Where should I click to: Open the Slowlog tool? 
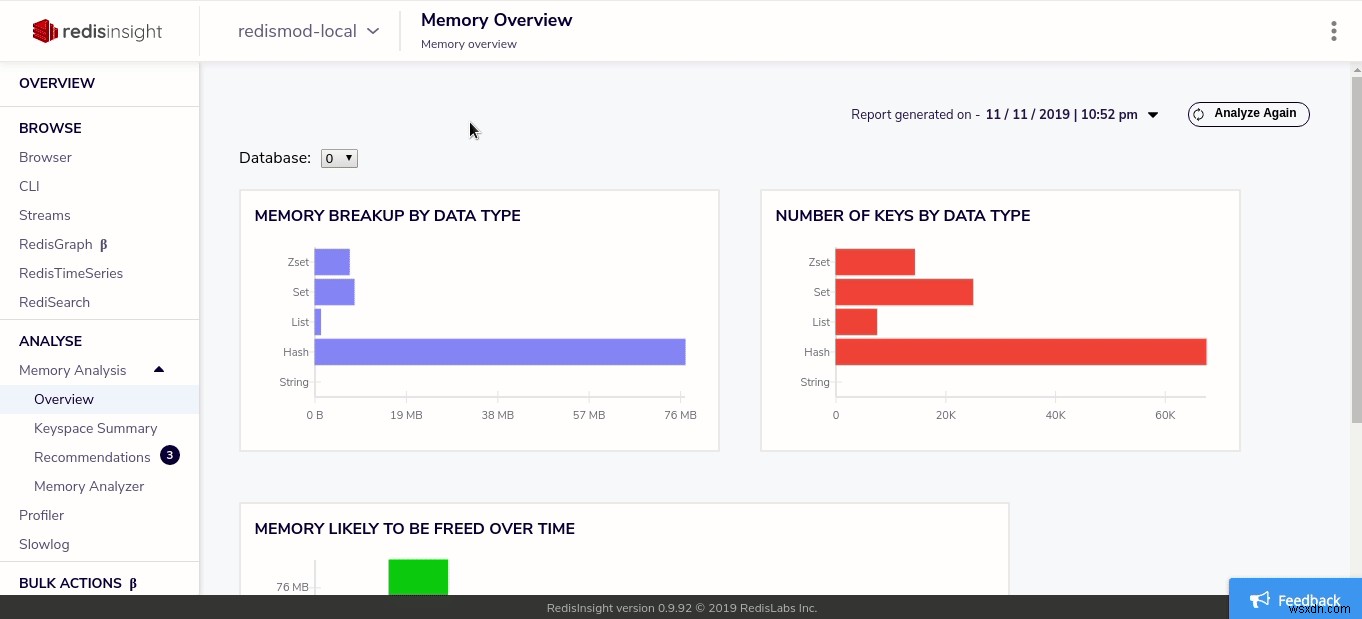(44, 544)
